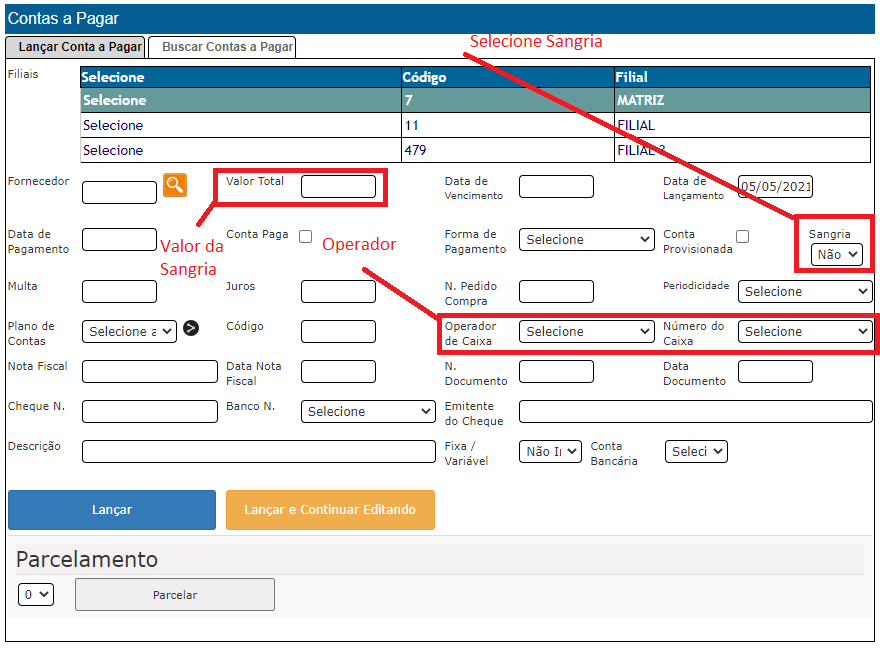This screenshot has width=880, height=650.
Task: Click the Data Documento input field
Action: (775, 372)
